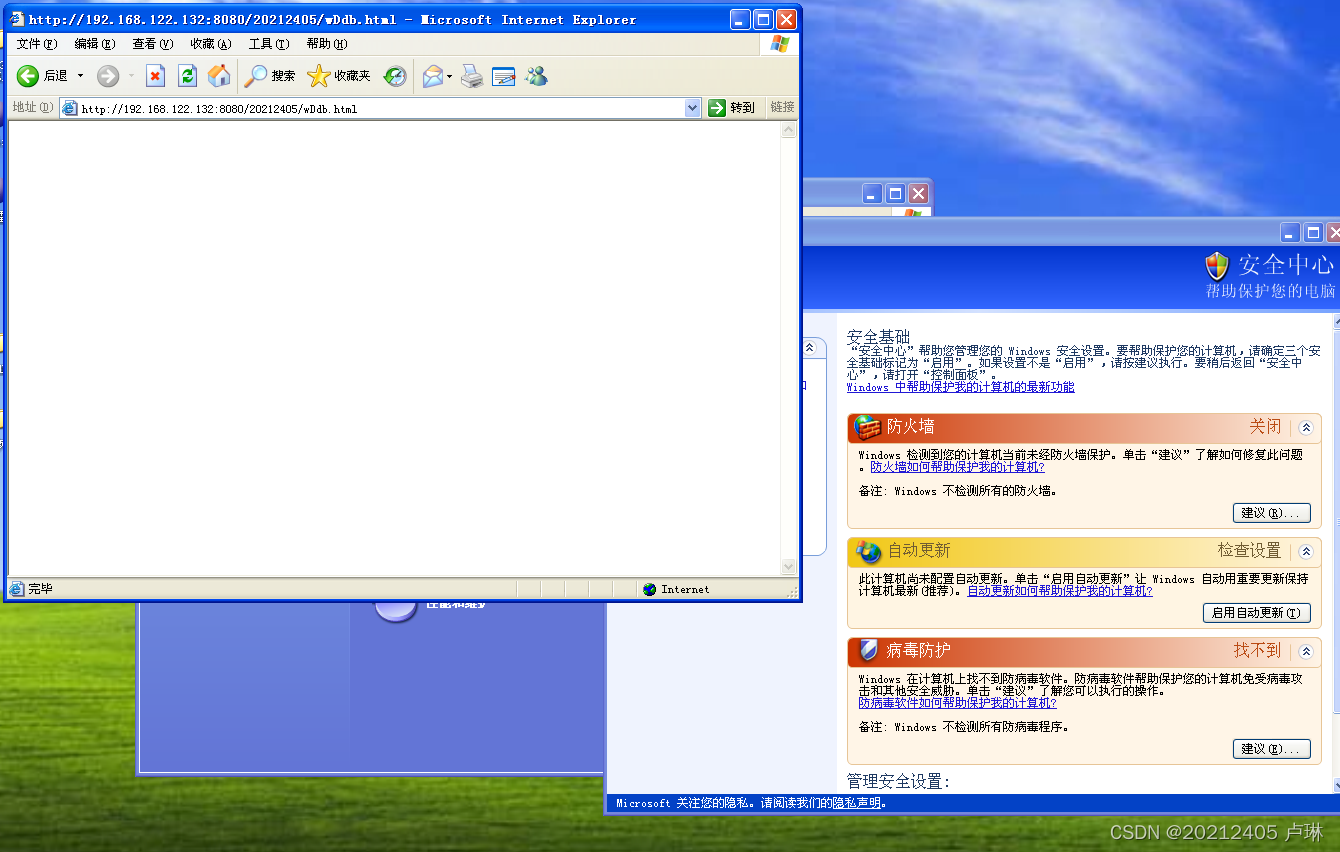Click the 找不到 virus protection status
Image resolution: width=1340 pixels, height=852 pixels.
[1257, 651]
